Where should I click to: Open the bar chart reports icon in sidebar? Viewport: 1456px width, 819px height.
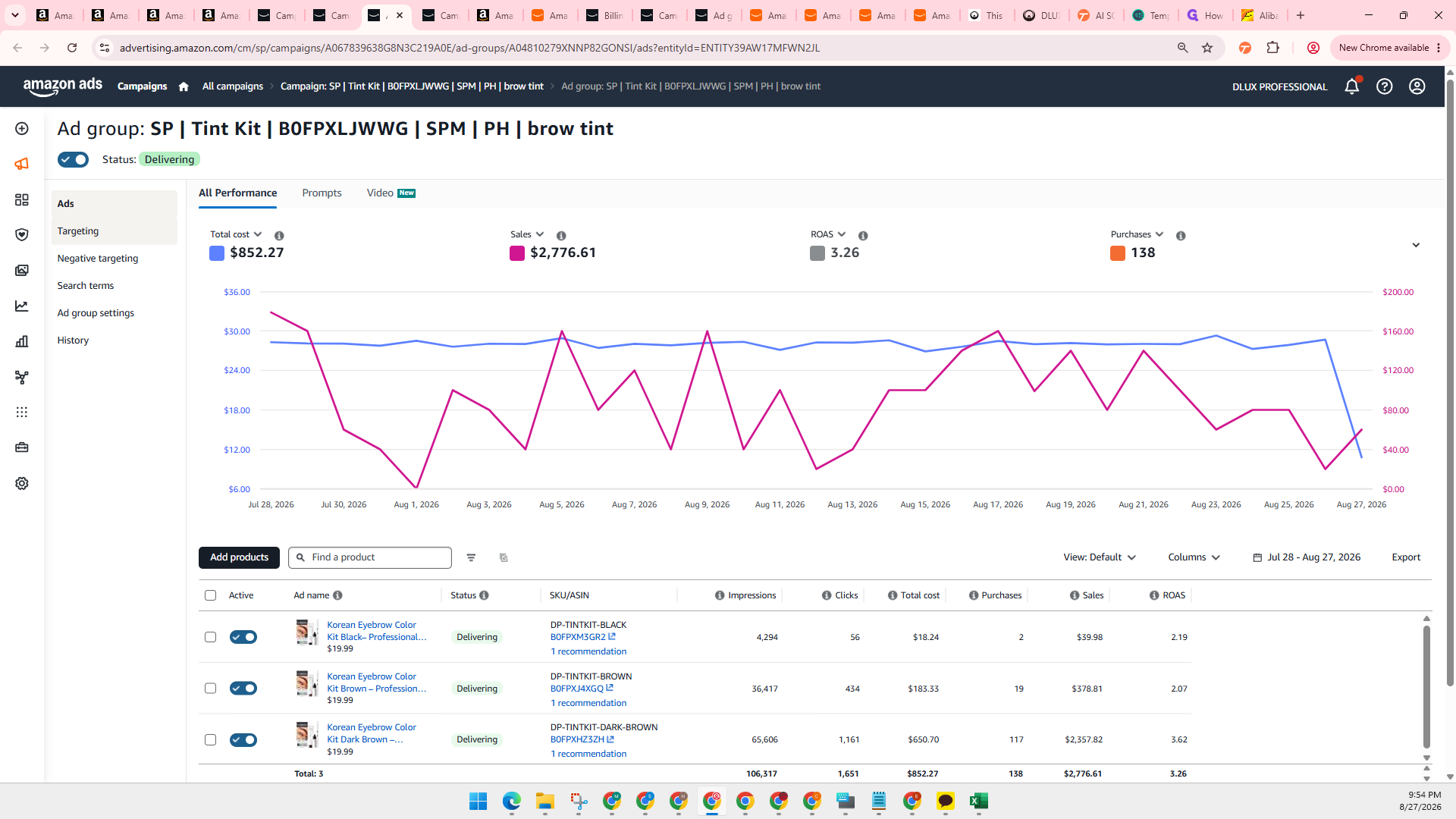pos(22,341)
